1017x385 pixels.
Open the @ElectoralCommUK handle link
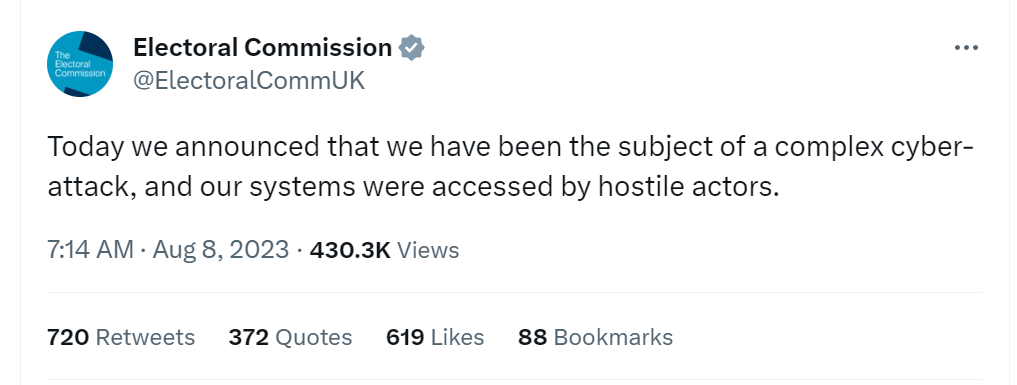[249, 81]
